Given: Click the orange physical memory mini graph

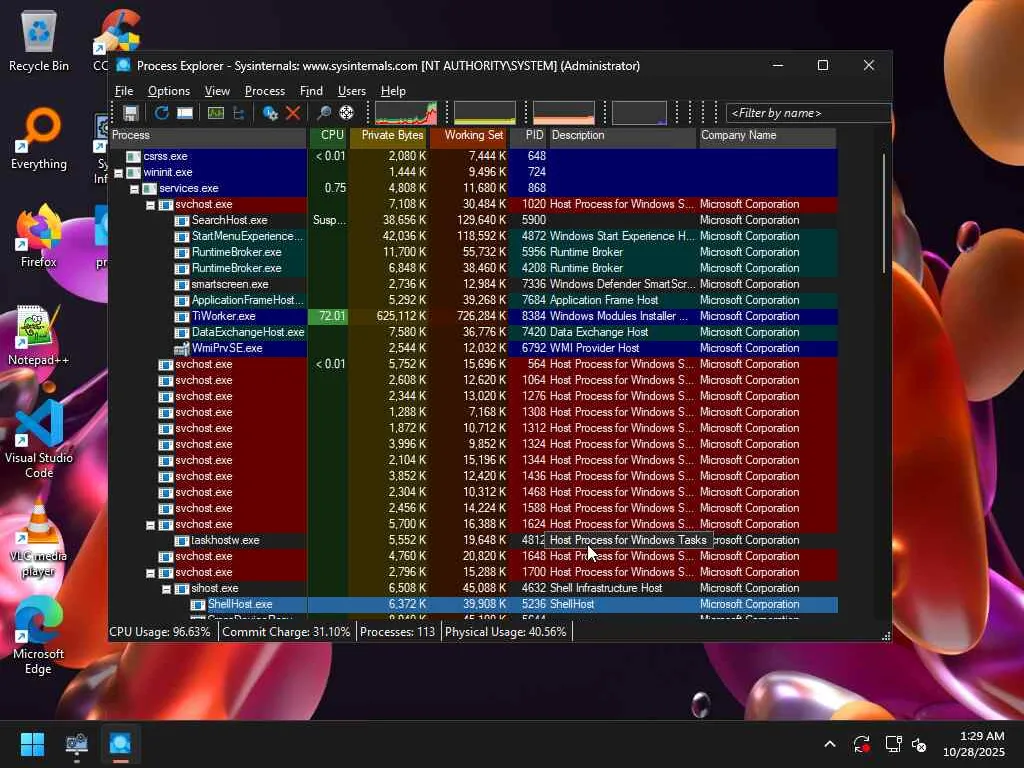Looking at the screenshot, I should tap(564, 113).
